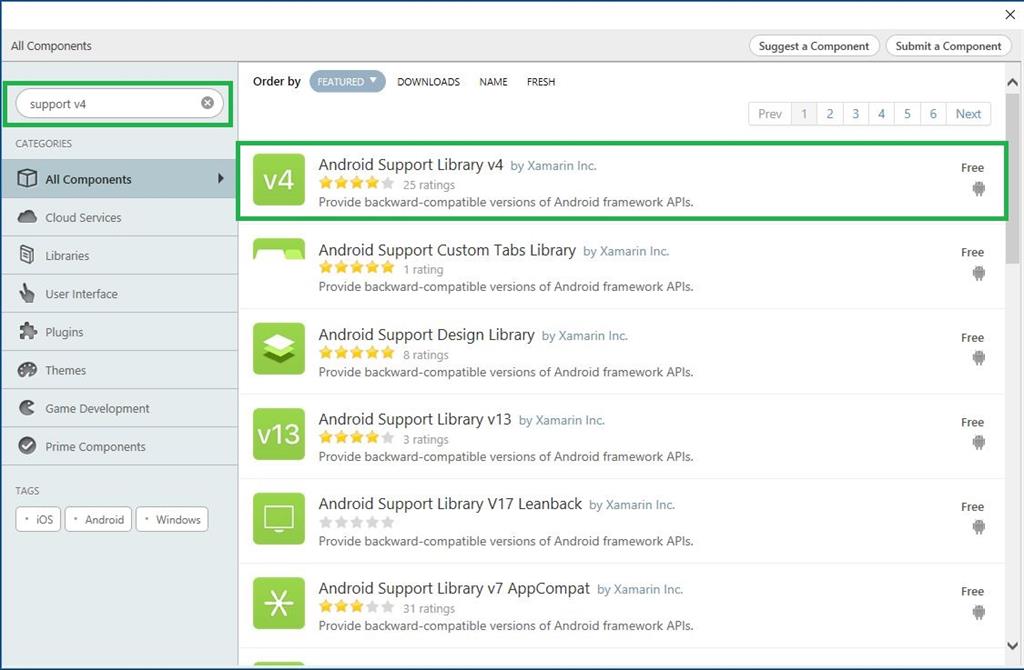The width and height of the screenshot is (1024, 670).
Task: Select Game Development category
Action: (120, 408)
